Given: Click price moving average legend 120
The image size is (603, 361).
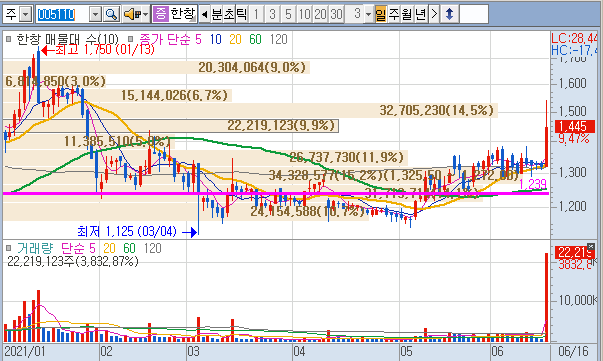Looking at the screenshot, I should (278, 39).
